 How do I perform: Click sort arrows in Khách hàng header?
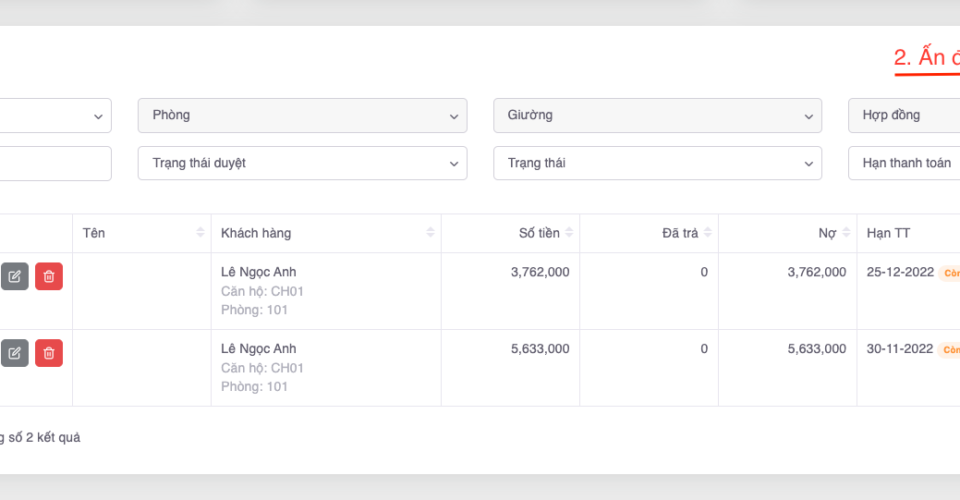point(431,233)
